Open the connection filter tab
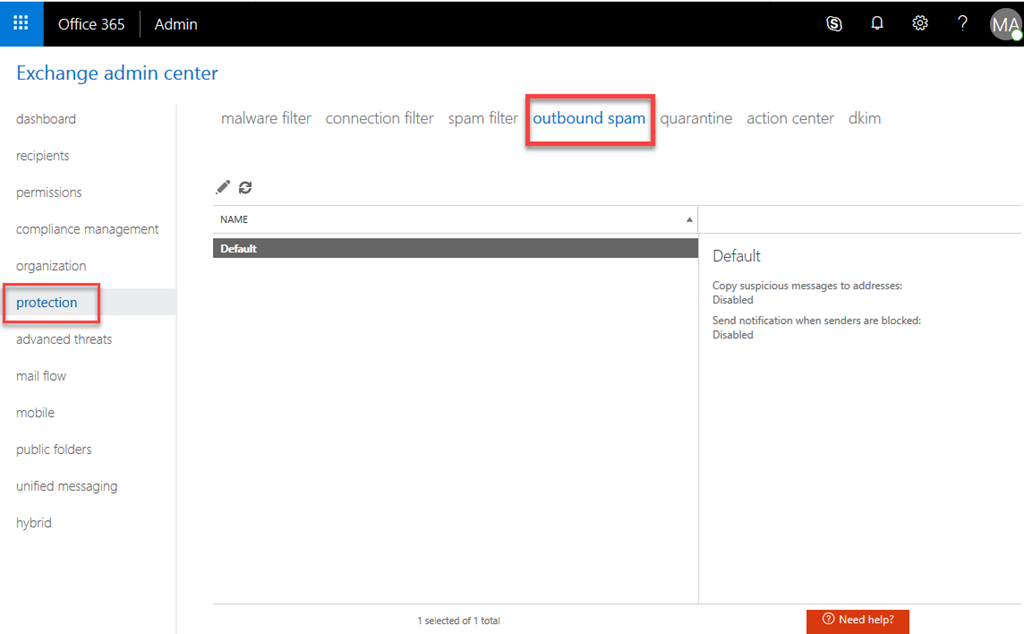This screenshot has height=634, width=1024. 379,118
